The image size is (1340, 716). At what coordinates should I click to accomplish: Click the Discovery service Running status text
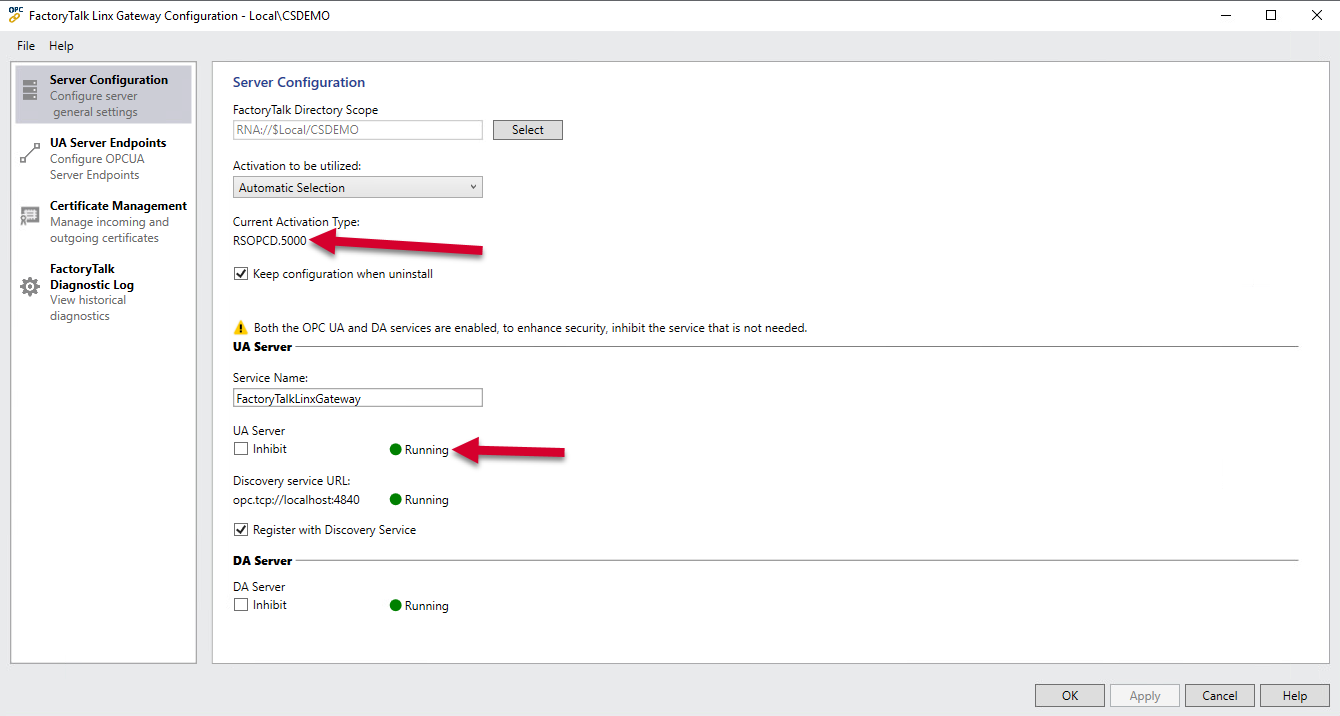coord(427,500)
